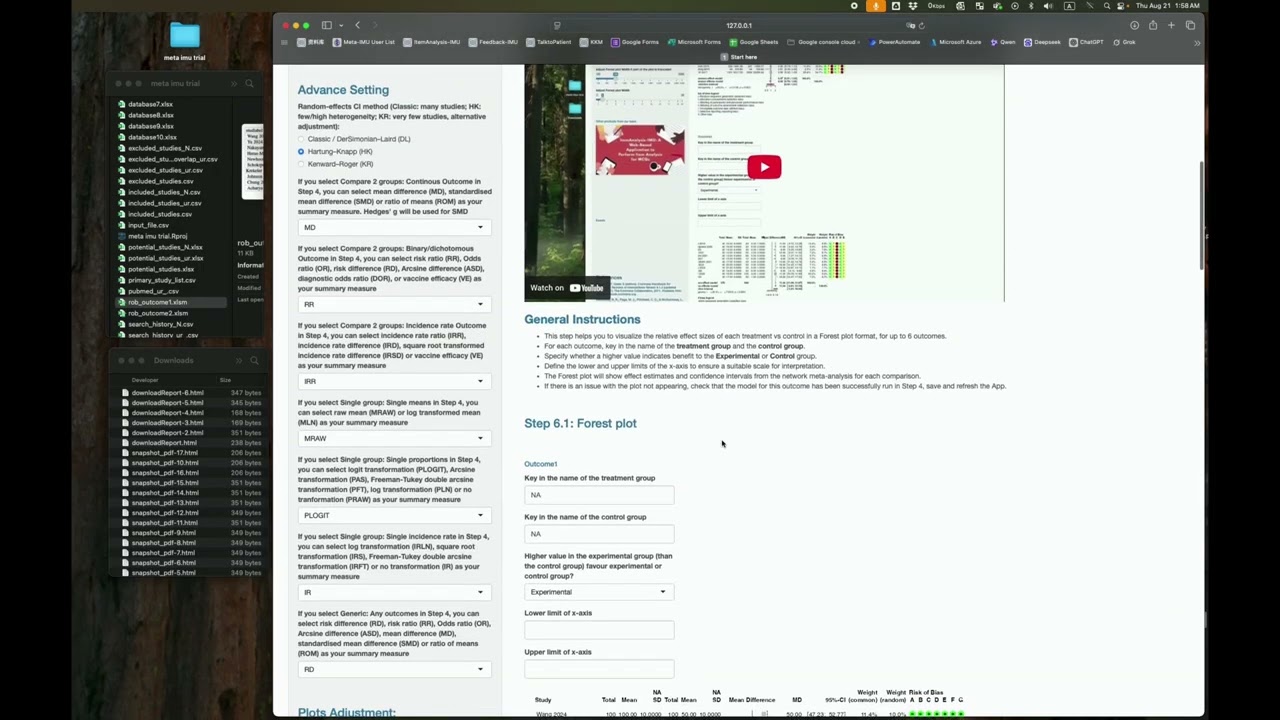
Task: Open Dropbox menu bar icon
Action: coord(913,6)
